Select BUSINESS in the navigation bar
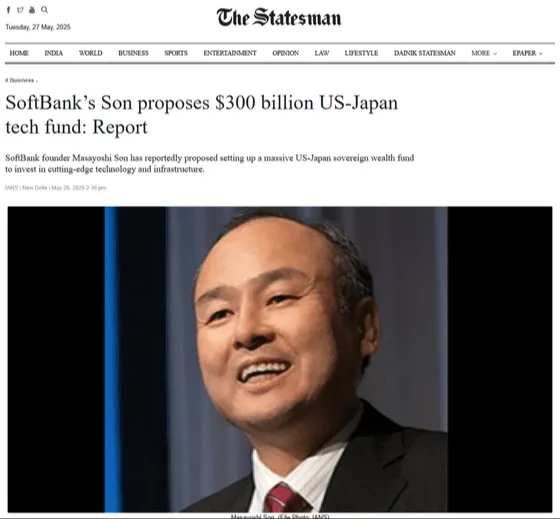 click(x=133, y=53)
